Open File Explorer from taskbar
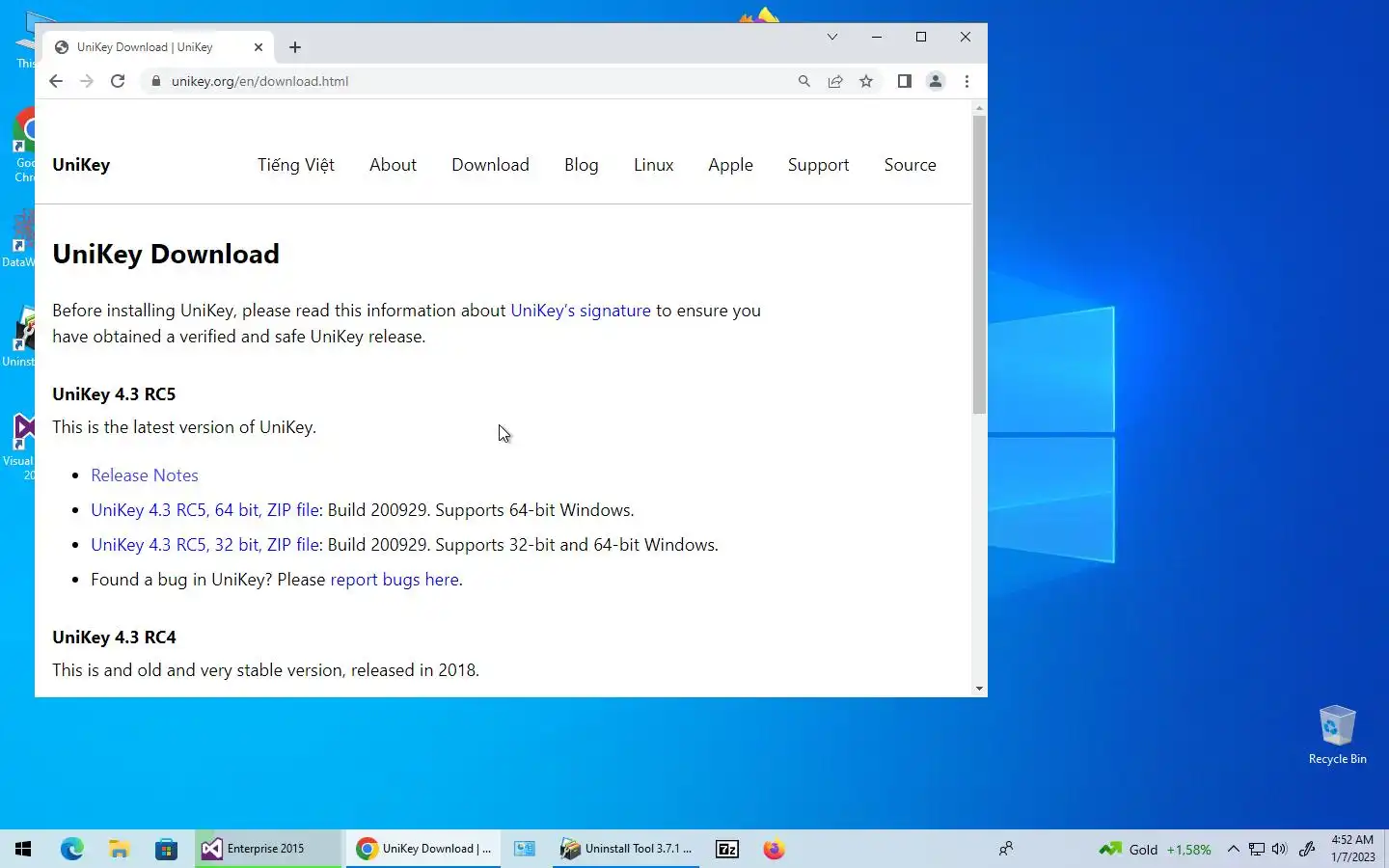 pyautogui.click(x=119, y=849)
